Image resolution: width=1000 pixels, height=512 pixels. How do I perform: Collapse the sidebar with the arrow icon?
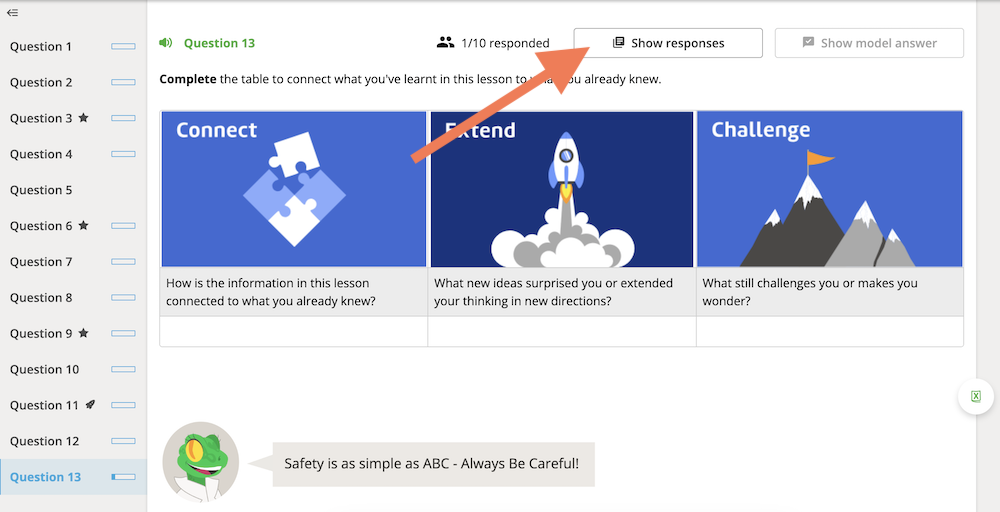point(12,12)
